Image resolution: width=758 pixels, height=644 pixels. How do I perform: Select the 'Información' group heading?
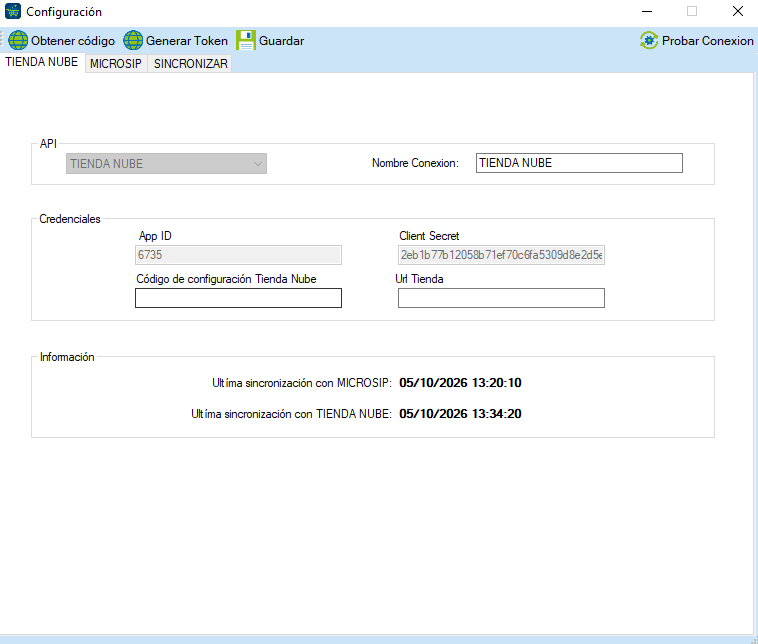coord(67,357)
